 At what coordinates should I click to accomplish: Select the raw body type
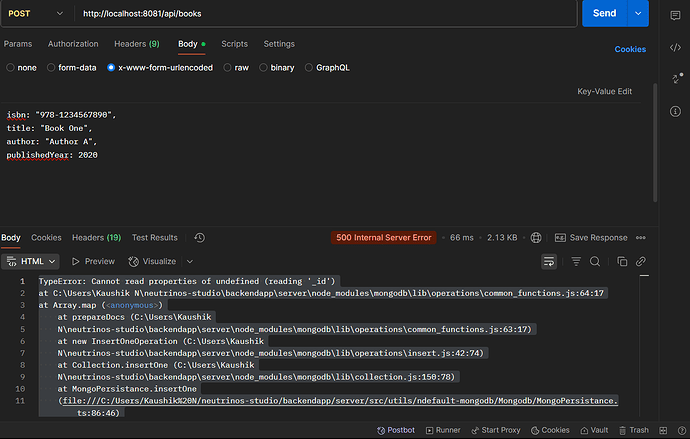pos(236,68)
